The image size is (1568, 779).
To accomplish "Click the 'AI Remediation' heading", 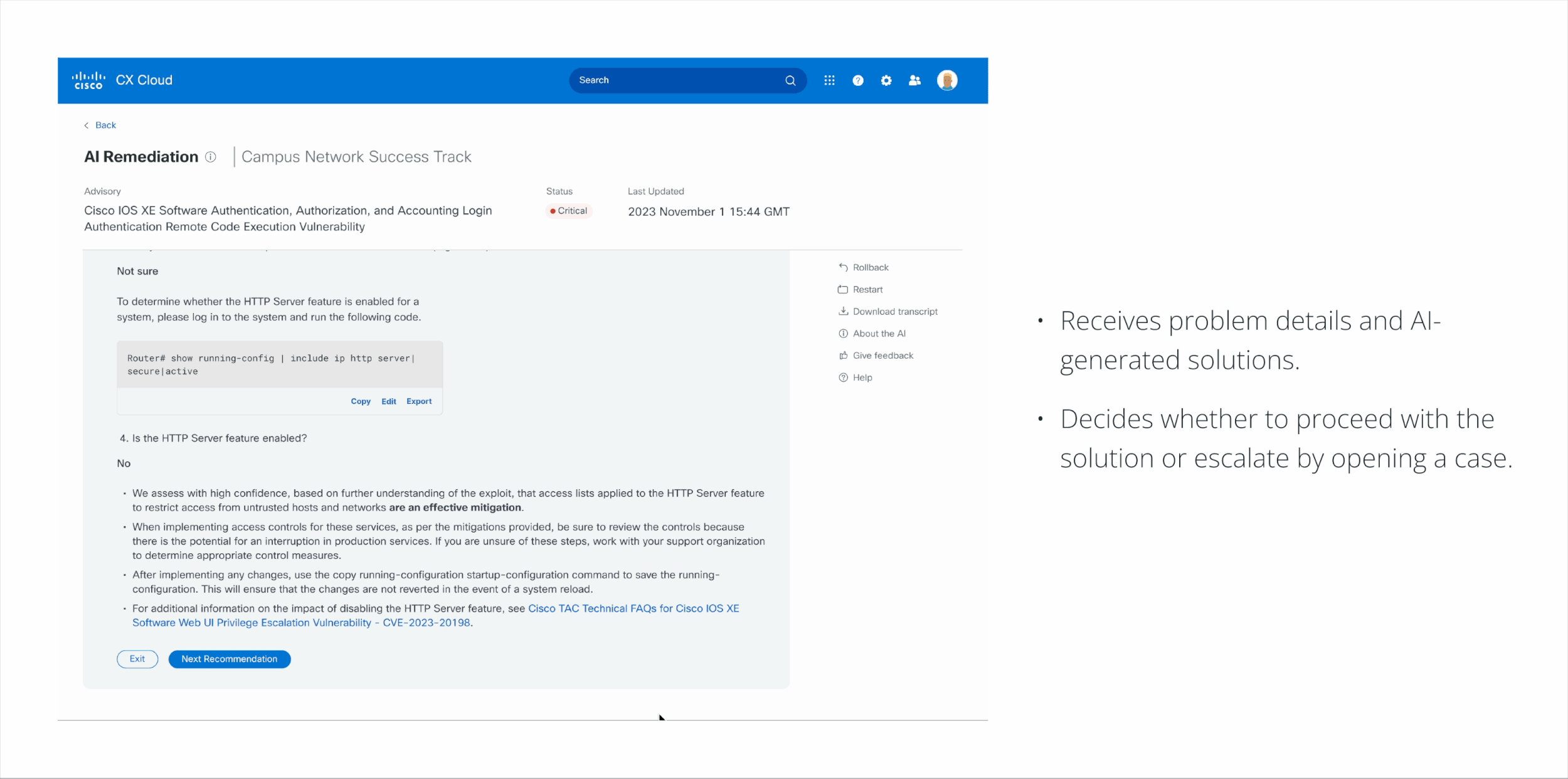I will (141, 157).
